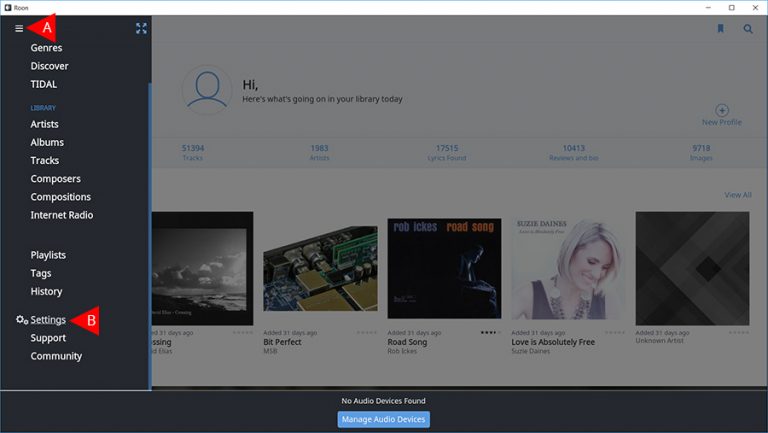Click the View All link
Image resolution: width=768 pixels, height=433 pixels.
click(x=737, y=195)
